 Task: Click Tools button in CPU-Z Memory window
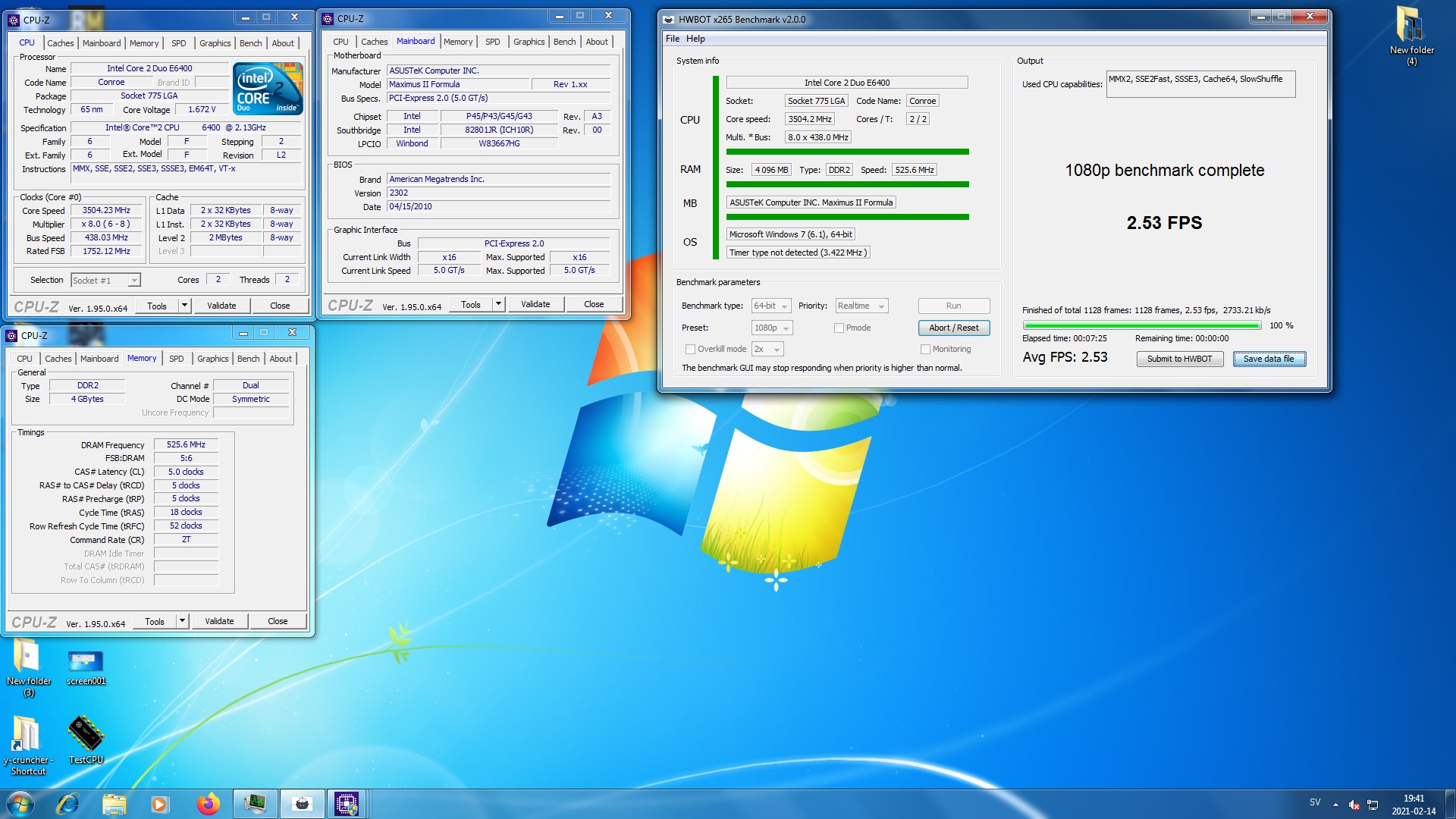tap(155, 621)
